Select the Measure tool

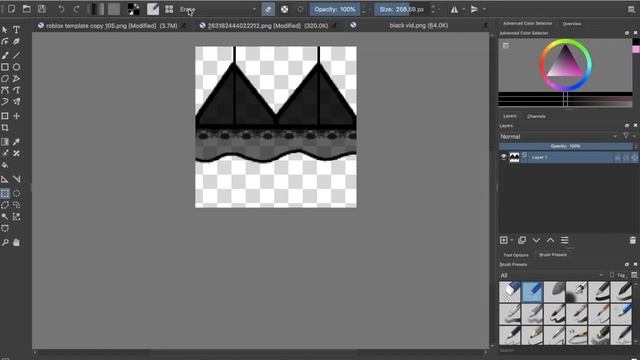point(16,179)
